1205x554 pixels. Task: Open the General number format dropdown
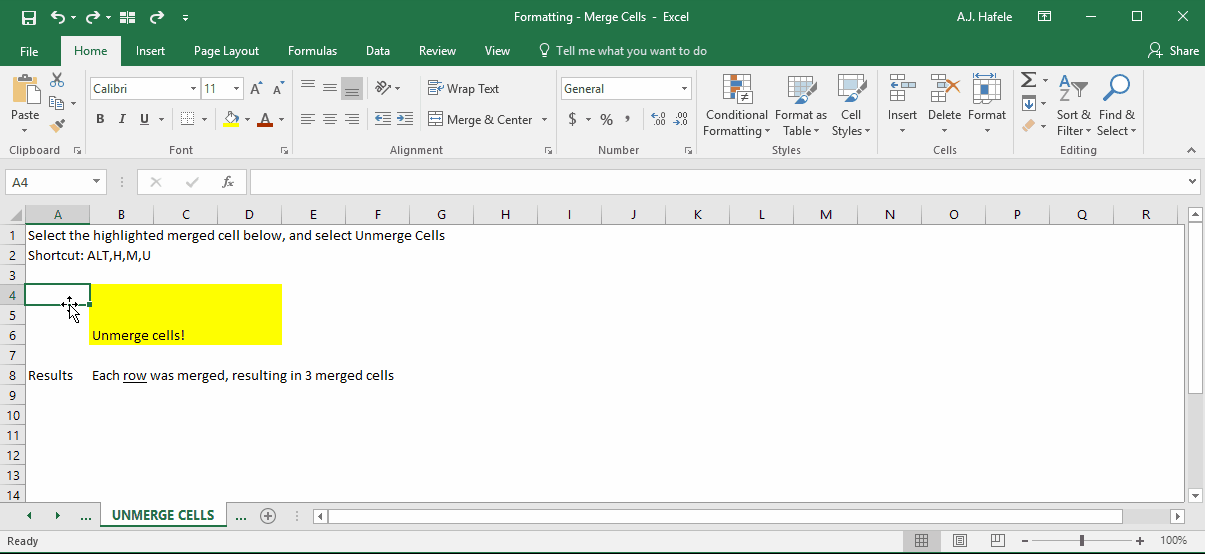[685, 89]
